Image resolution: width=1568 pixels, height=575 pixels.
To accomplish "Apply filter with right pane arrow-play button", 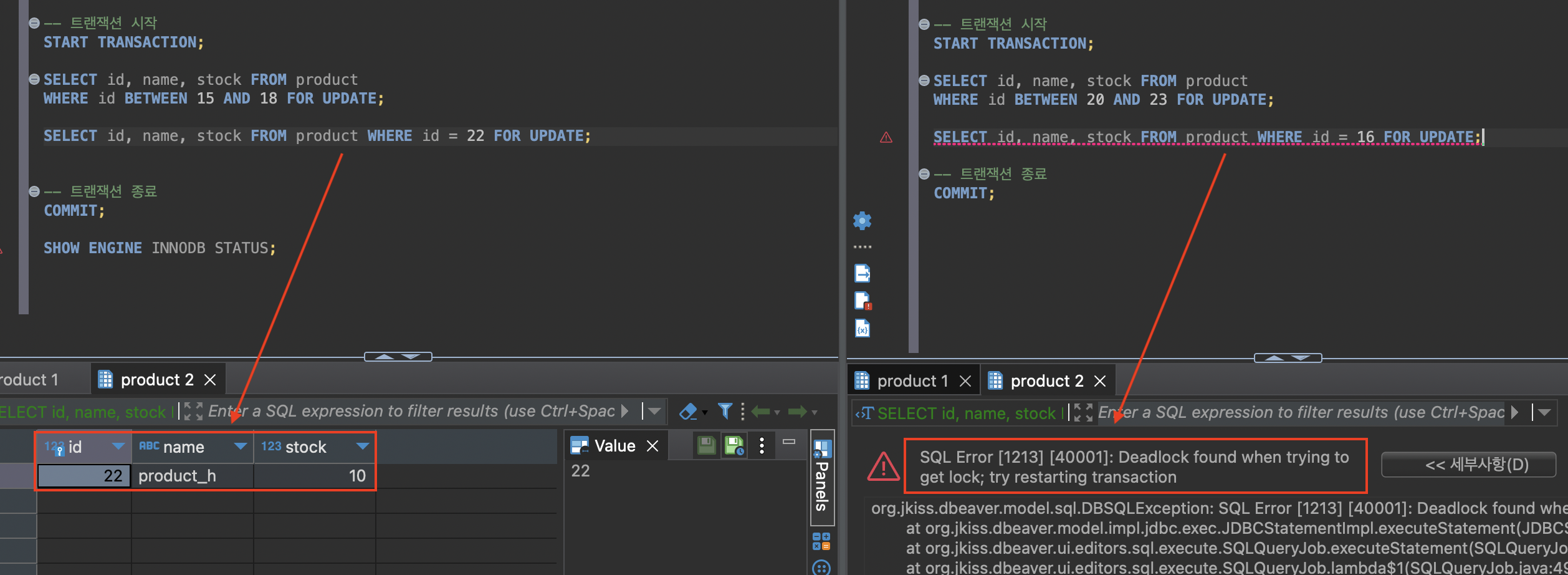I will tap(1515, 413).
